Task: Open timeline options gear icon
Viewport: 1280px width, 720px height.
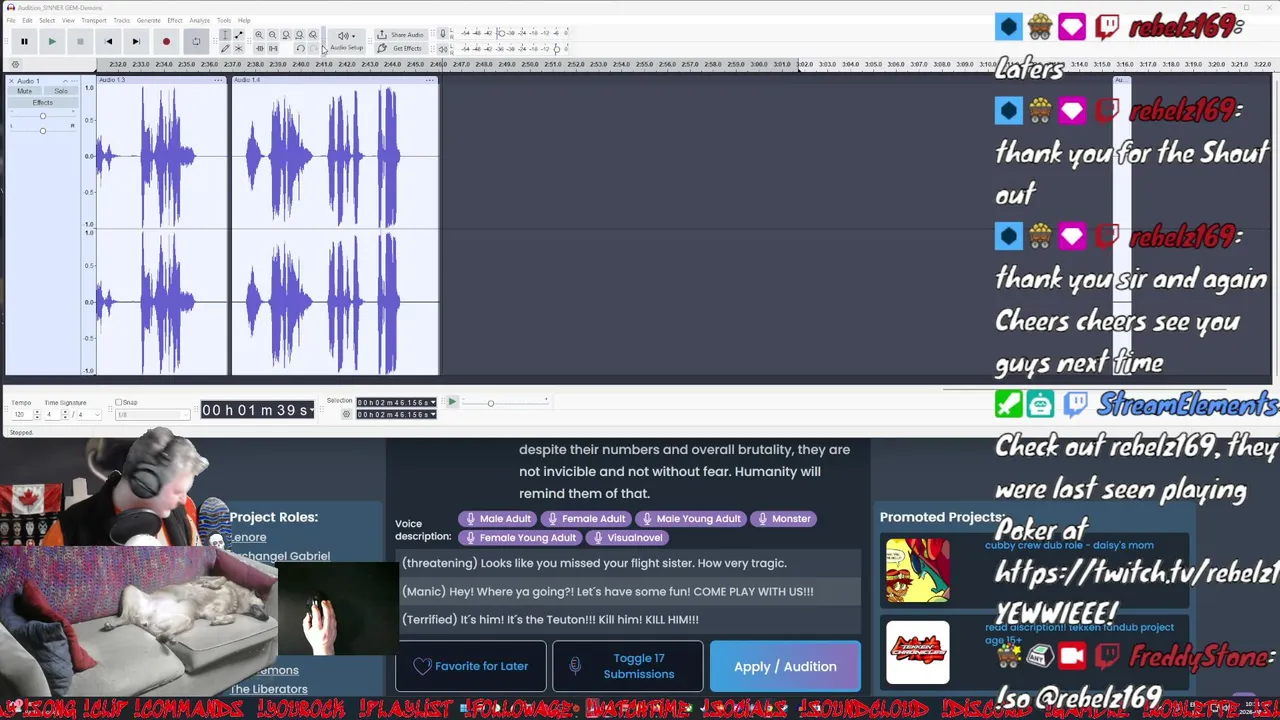Action: [x=15, y=65]
